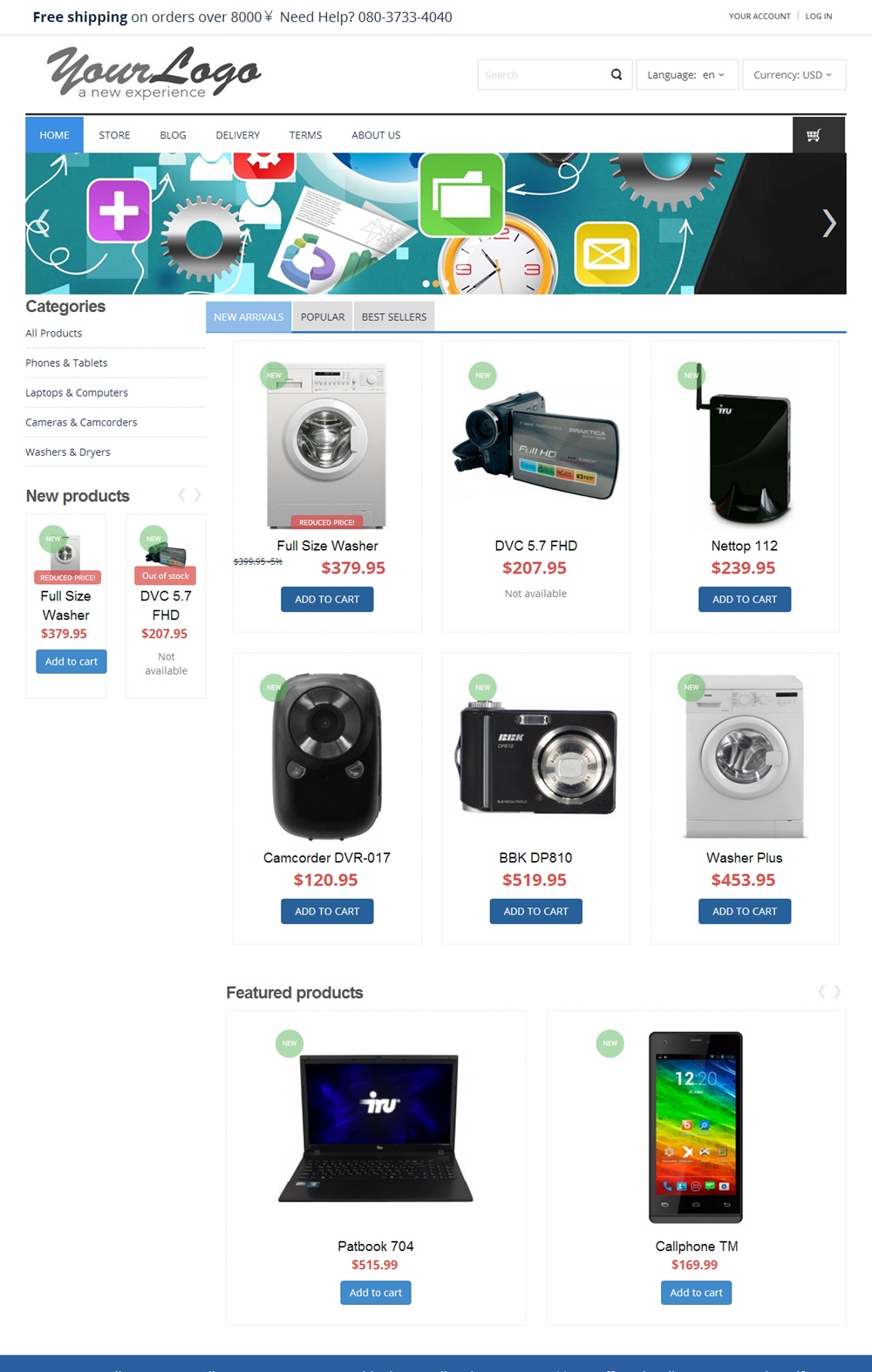This screenshot has width=872, height=1372.
Task: Add Patbook 704 to cart
Action: point(376,1293)
